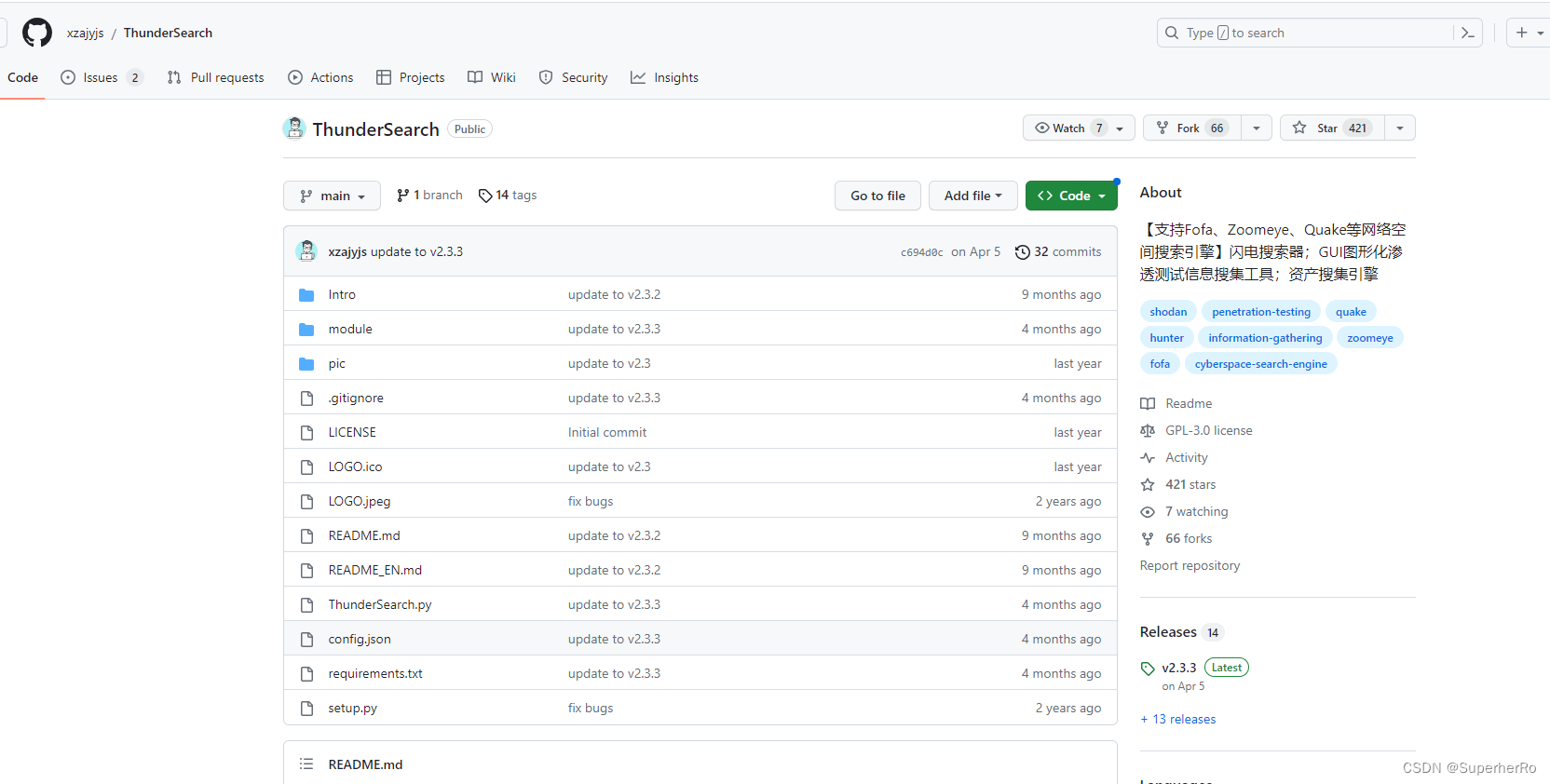Open the Intro folder
Image resolution: width=1550 pixels, height=784 pixels.
342,294
